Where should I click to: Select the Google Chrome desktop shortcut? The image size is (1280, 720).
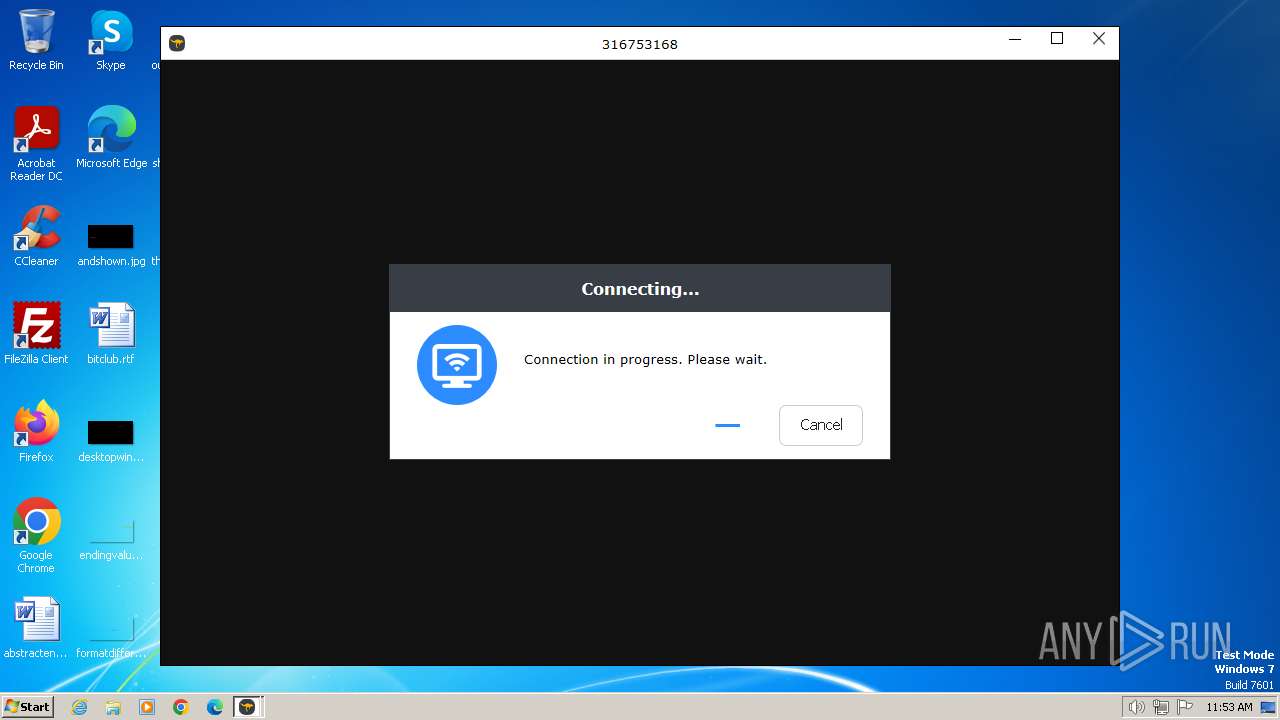click(x=36, y=535)
